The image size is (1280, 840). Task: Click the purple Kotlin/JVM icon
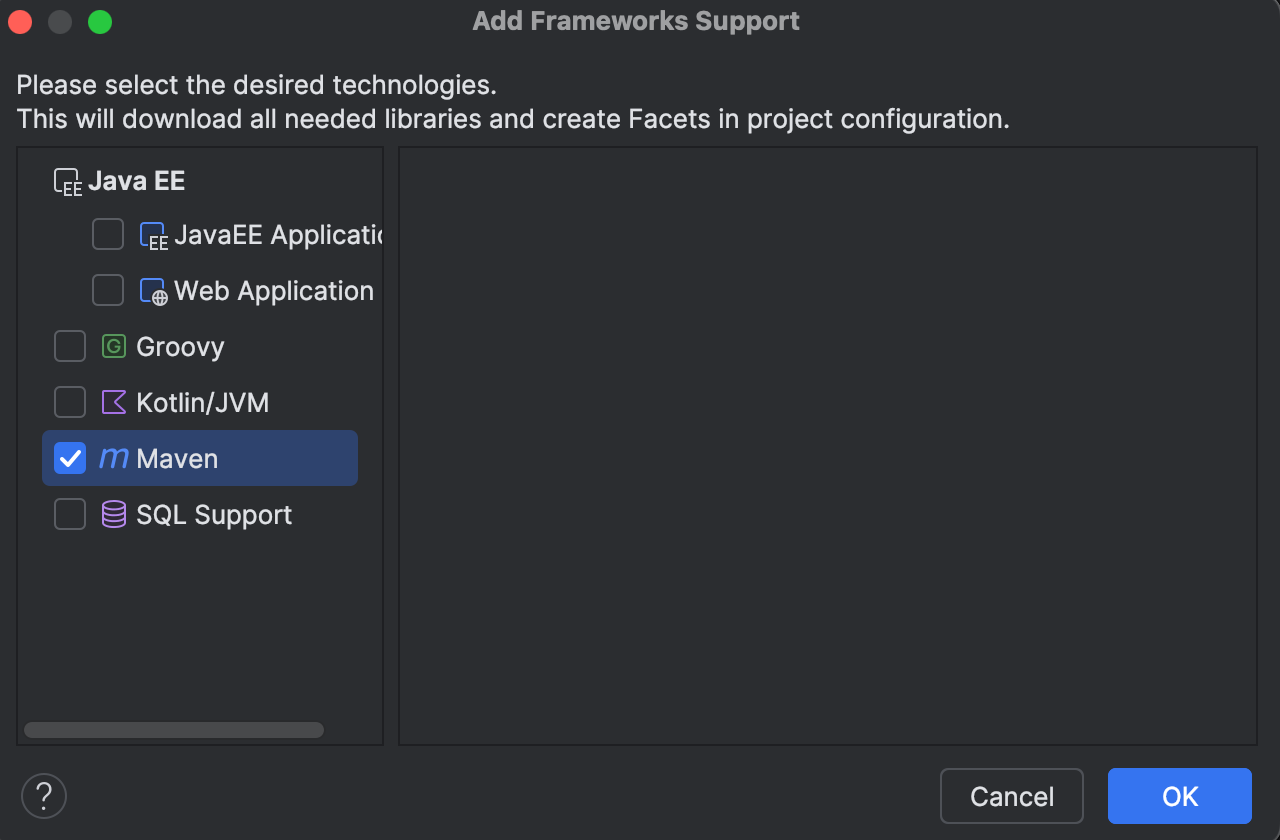114,403
